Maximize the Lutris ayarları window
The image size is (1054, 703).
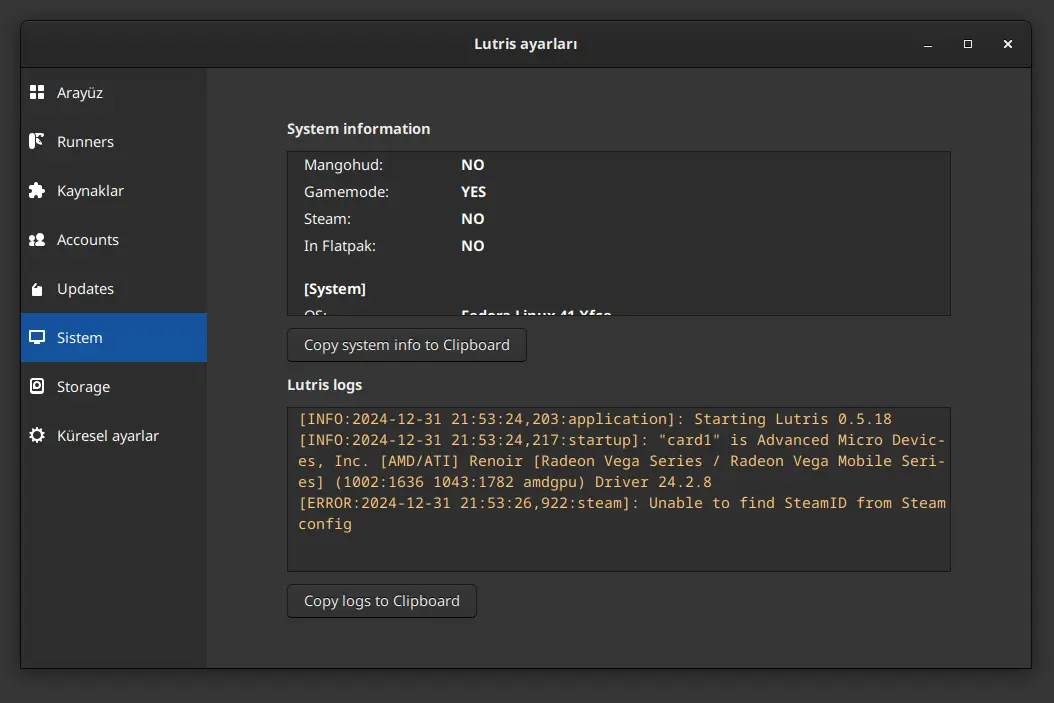pos(968,44)
